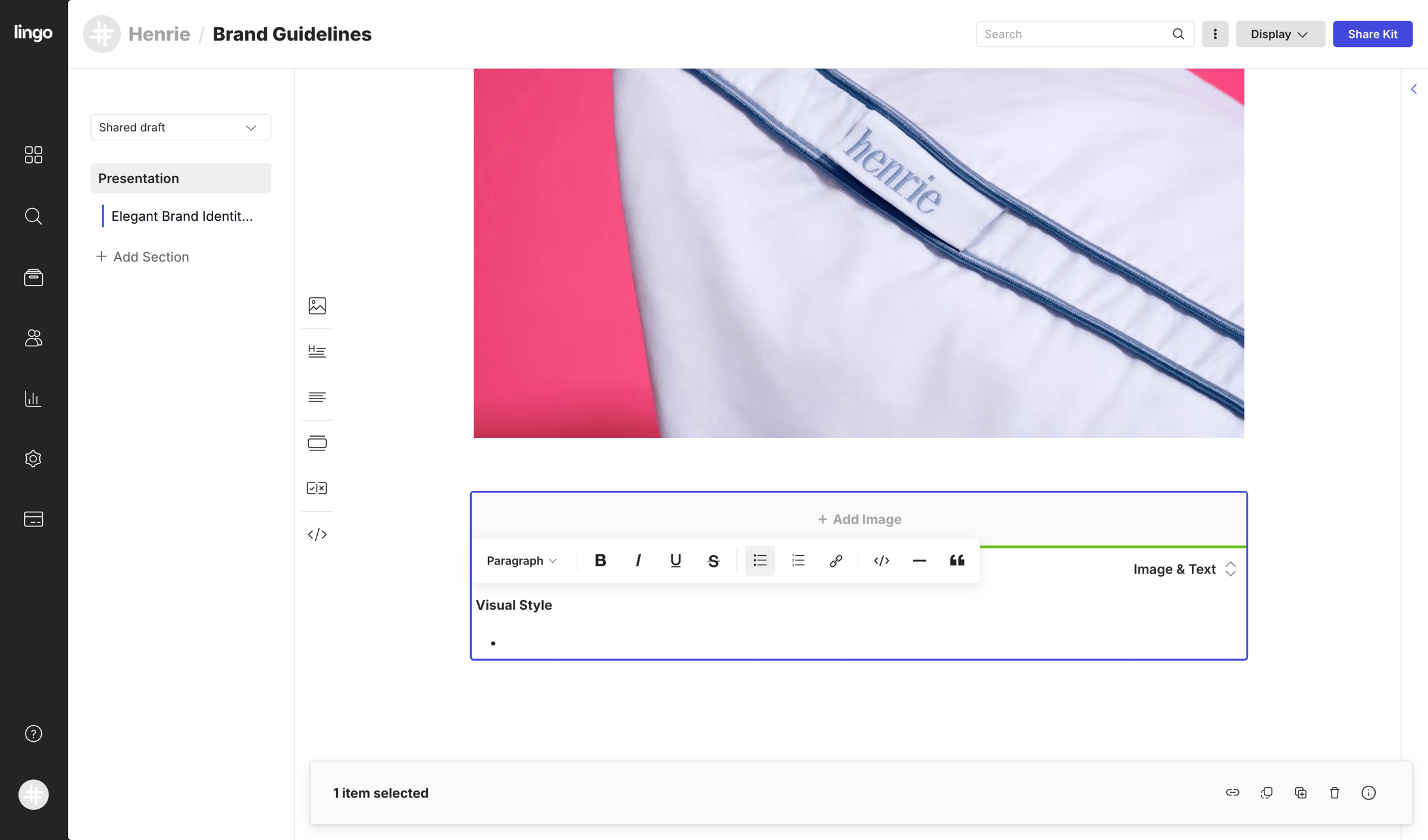This screenshot has width=1428, height=840.
Task: Open the three-dot more options menu
Action: [1215, 34]
